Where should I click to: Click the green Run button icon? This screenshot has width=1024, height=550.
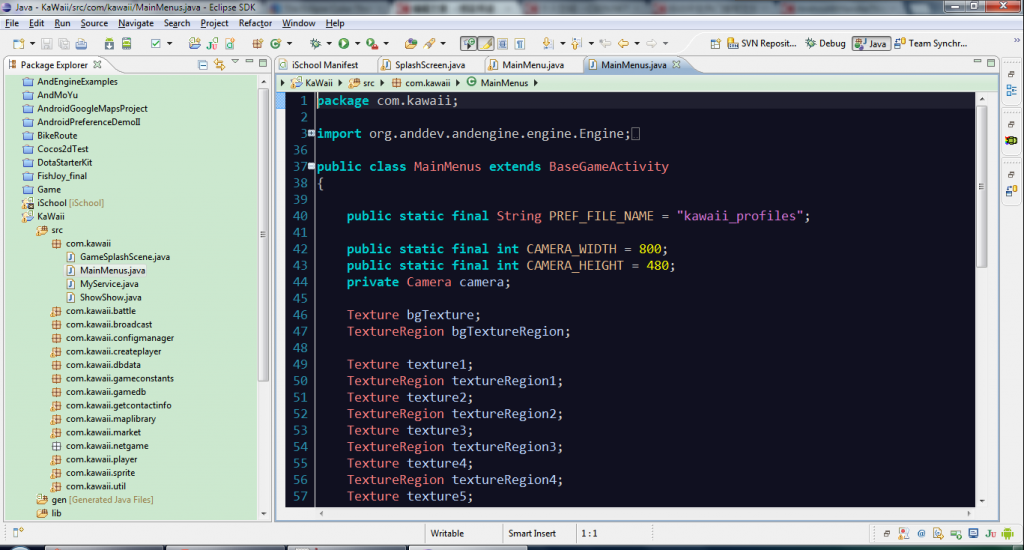(x=343, y=44)
